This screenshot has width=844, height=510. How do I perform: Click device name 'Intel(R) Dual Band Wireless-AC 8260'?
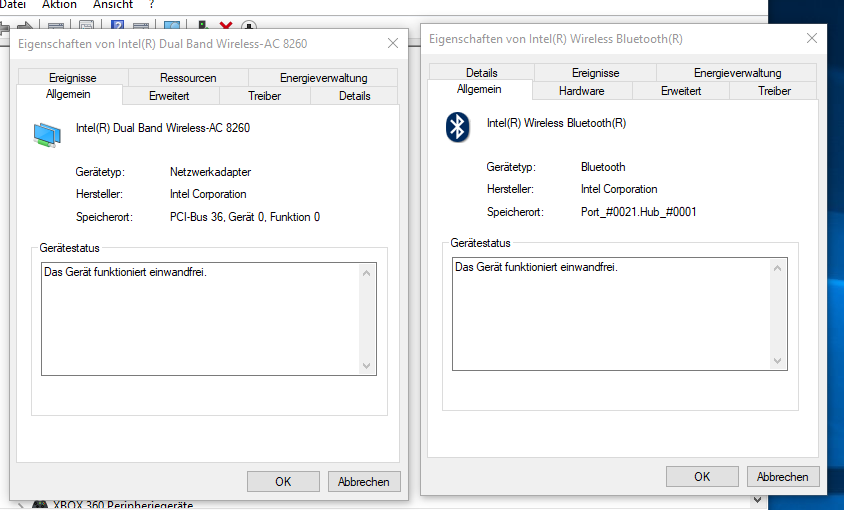tap(163, 128)
